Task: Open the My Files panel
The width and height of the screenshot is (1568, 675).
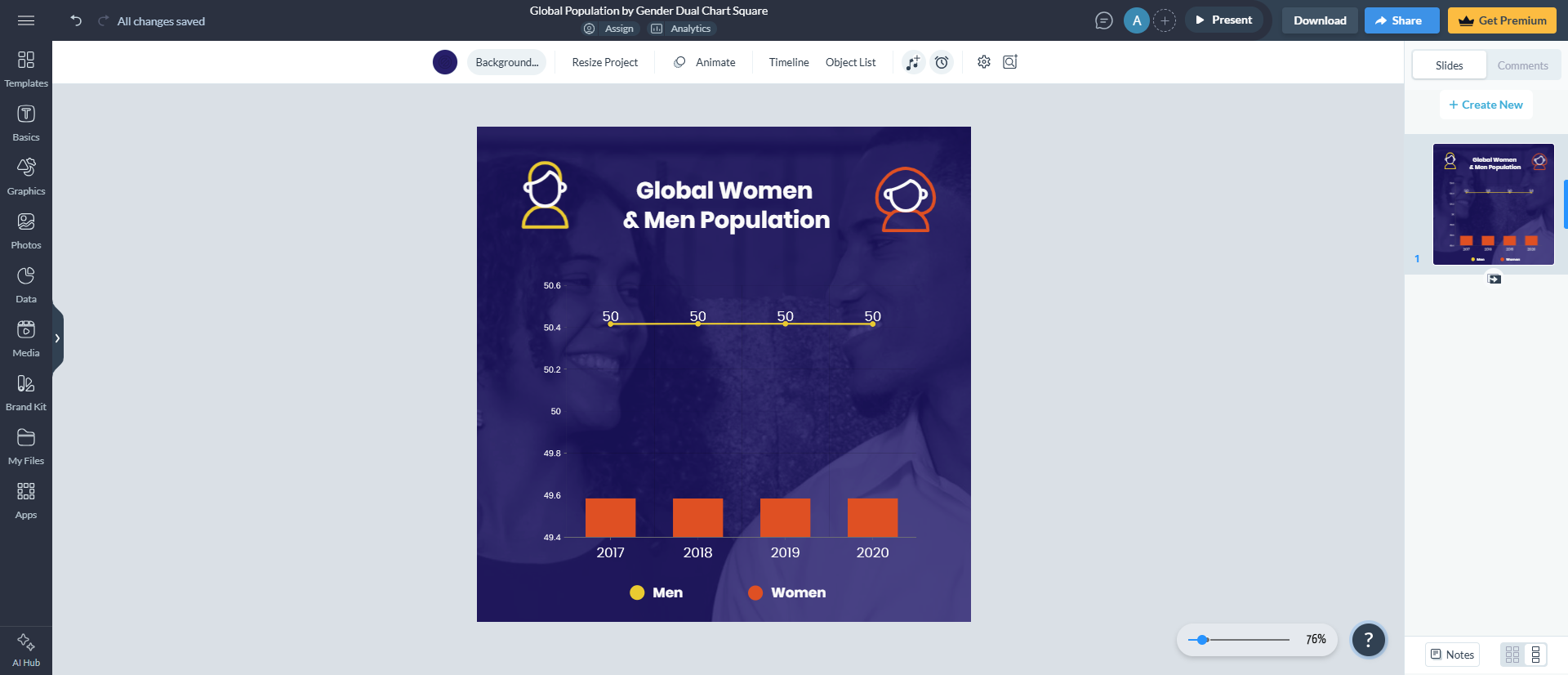Action: point(26,446)
